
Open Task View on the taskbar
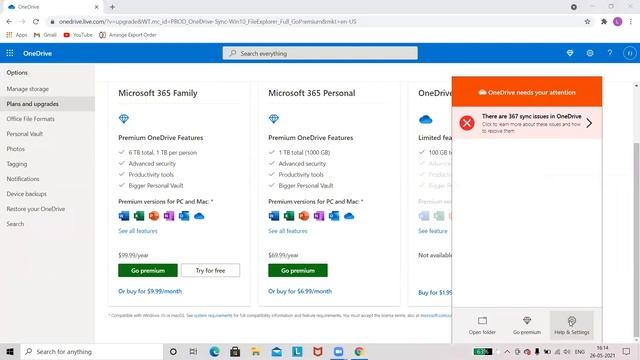point(193,351)
